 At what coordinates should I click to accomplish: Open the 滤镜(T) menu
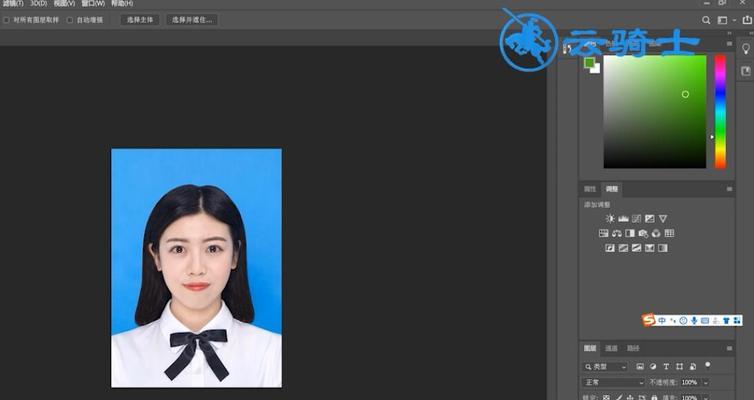point(13,3)
